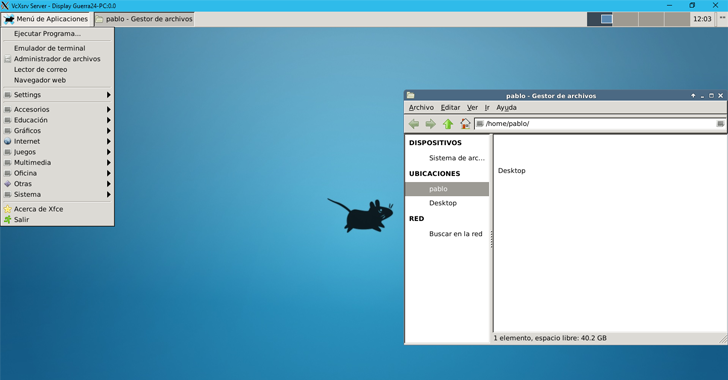Screen dimensions: 728x380
Task: Launch Administrador de archivos from menu
Action: click(x=57, y=59)
